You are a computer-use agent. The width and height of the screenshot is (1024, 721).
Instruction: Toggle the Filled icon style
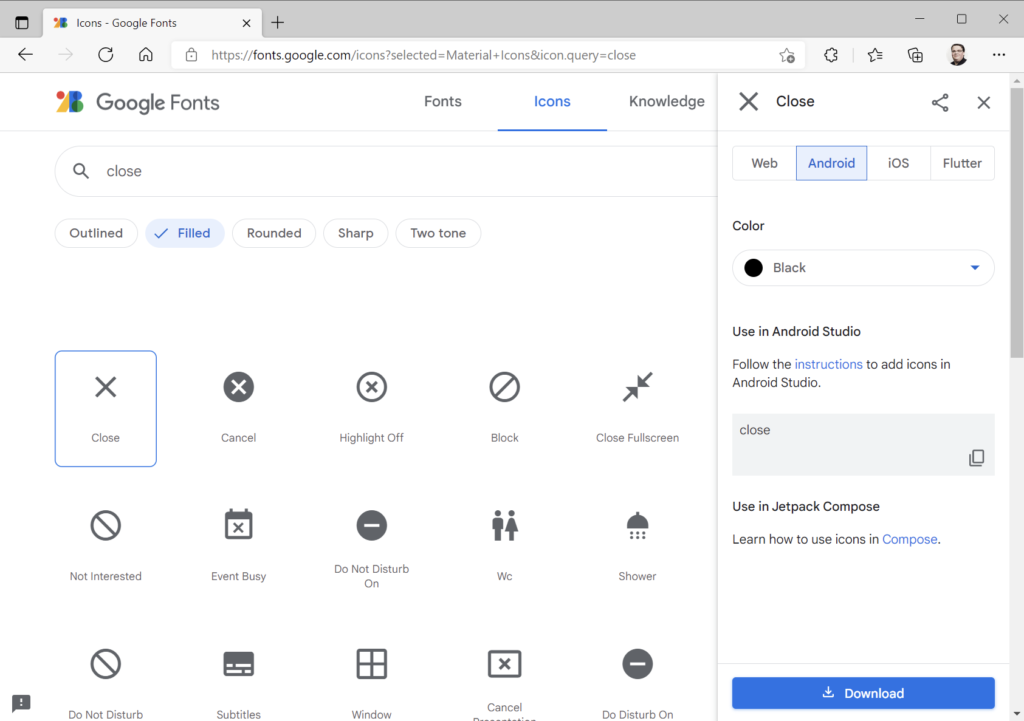[x=184, y=232]
